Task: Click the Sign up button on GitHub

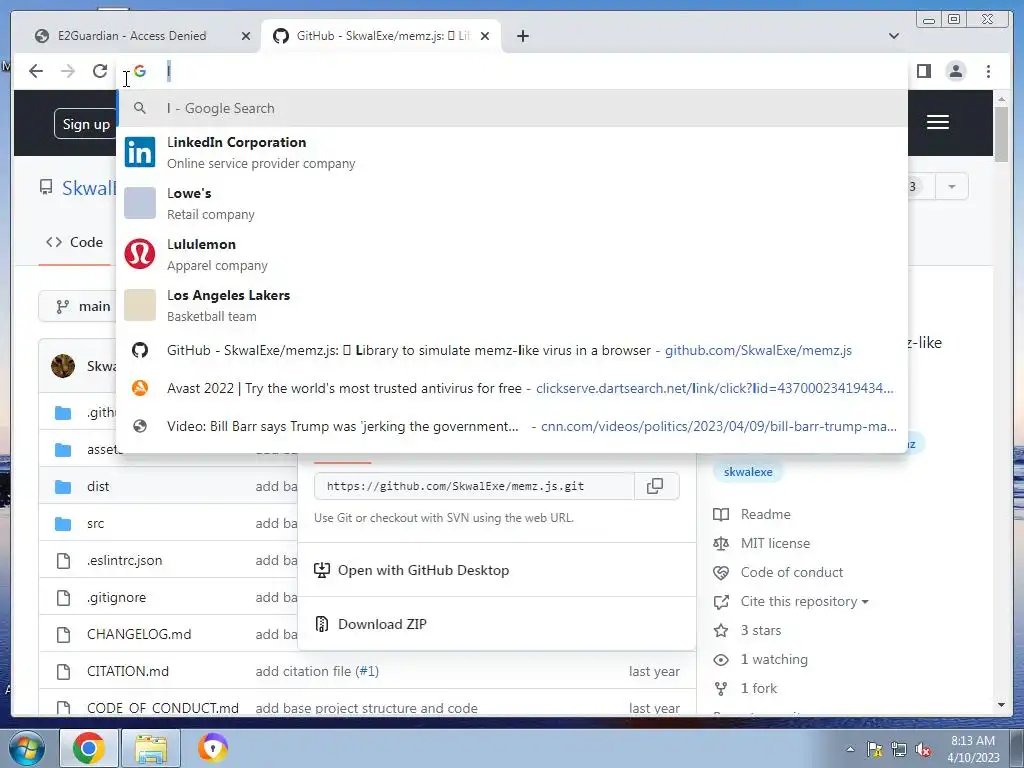Action: click(86, 123)
